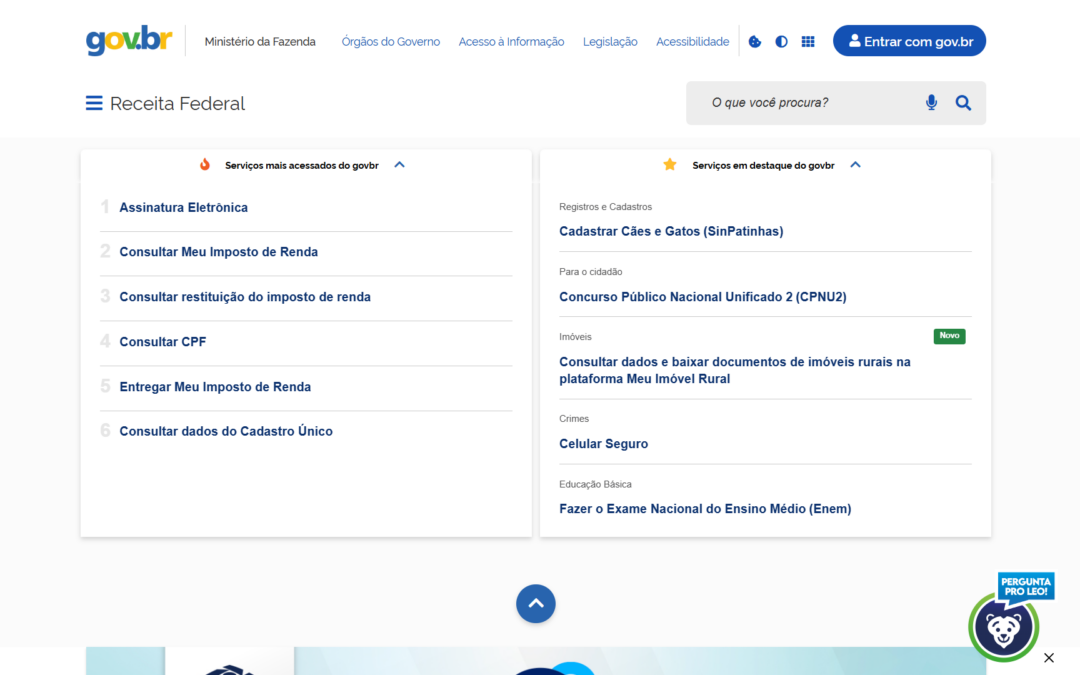
Task: Click the green Novo badge on Imóveis service
Action: [949, 336]
